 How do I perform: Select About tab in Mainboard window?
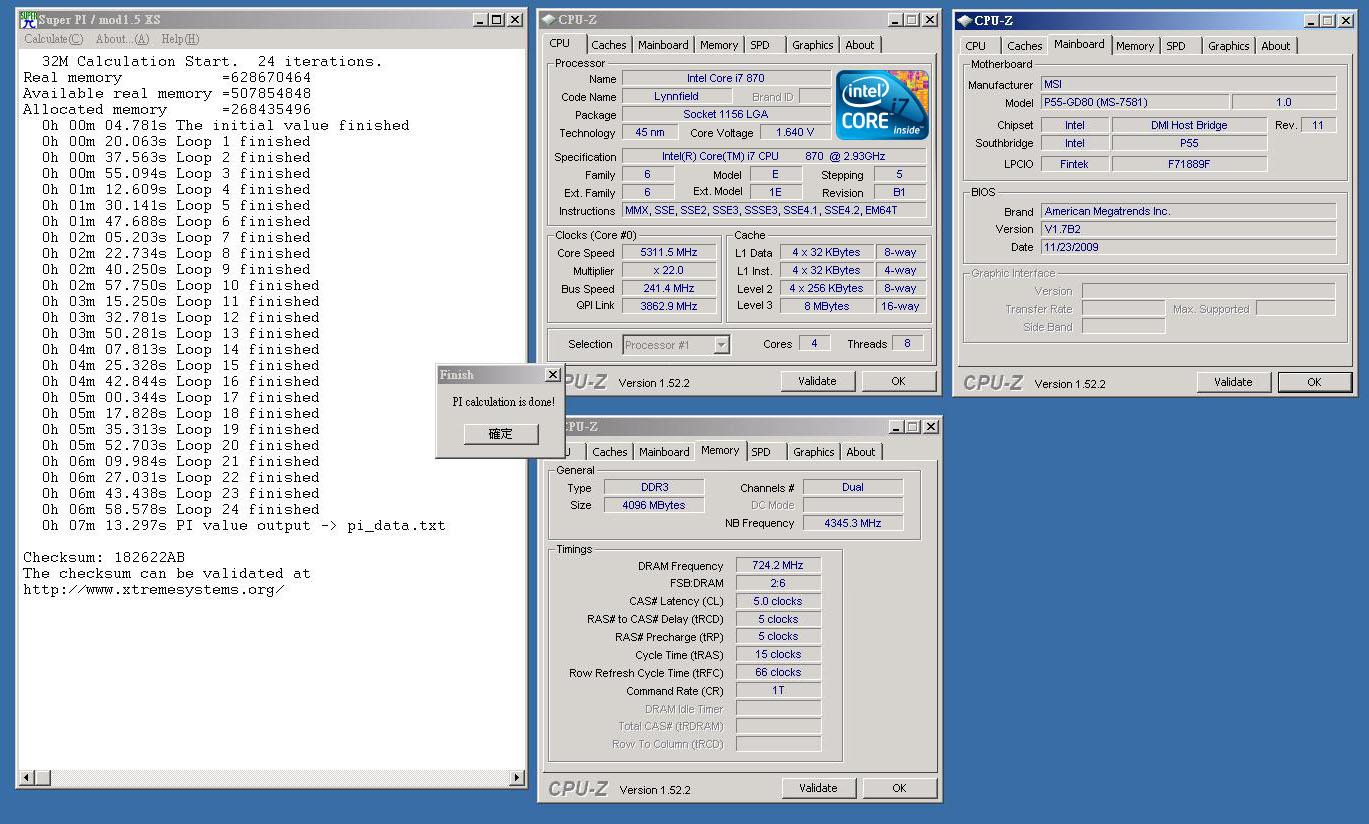(x=1276, y=46)
